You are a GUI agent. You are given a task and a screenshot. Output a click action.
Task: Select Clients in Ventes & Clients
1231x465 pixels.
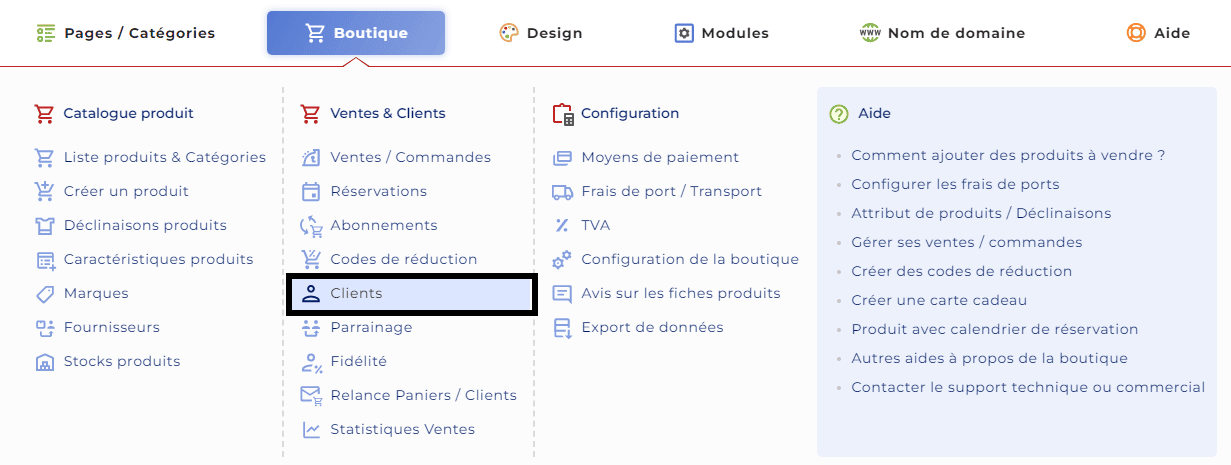356,293
